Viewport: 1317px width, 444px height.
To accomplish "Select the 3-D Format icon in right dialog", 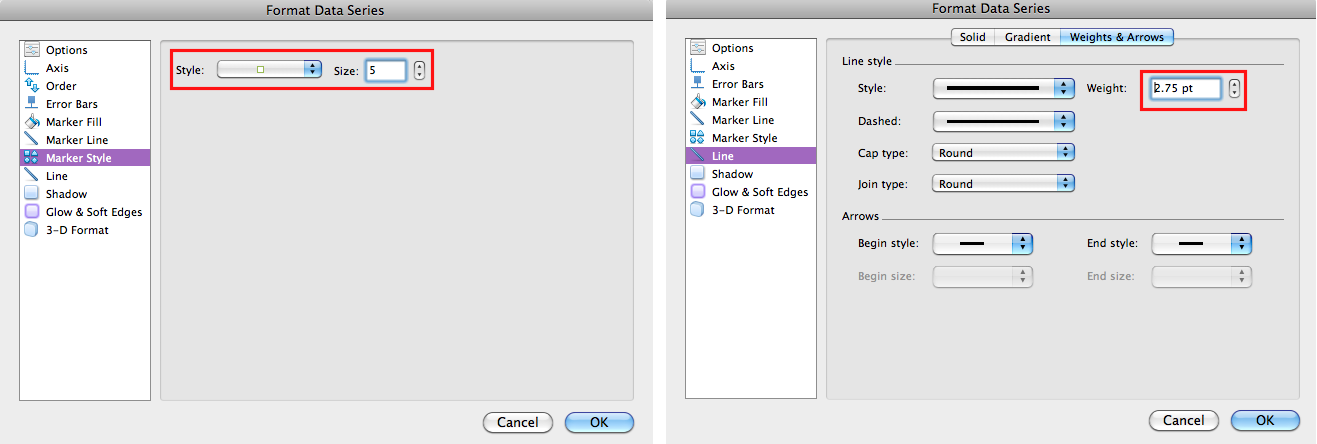I will tap(697, 210).
